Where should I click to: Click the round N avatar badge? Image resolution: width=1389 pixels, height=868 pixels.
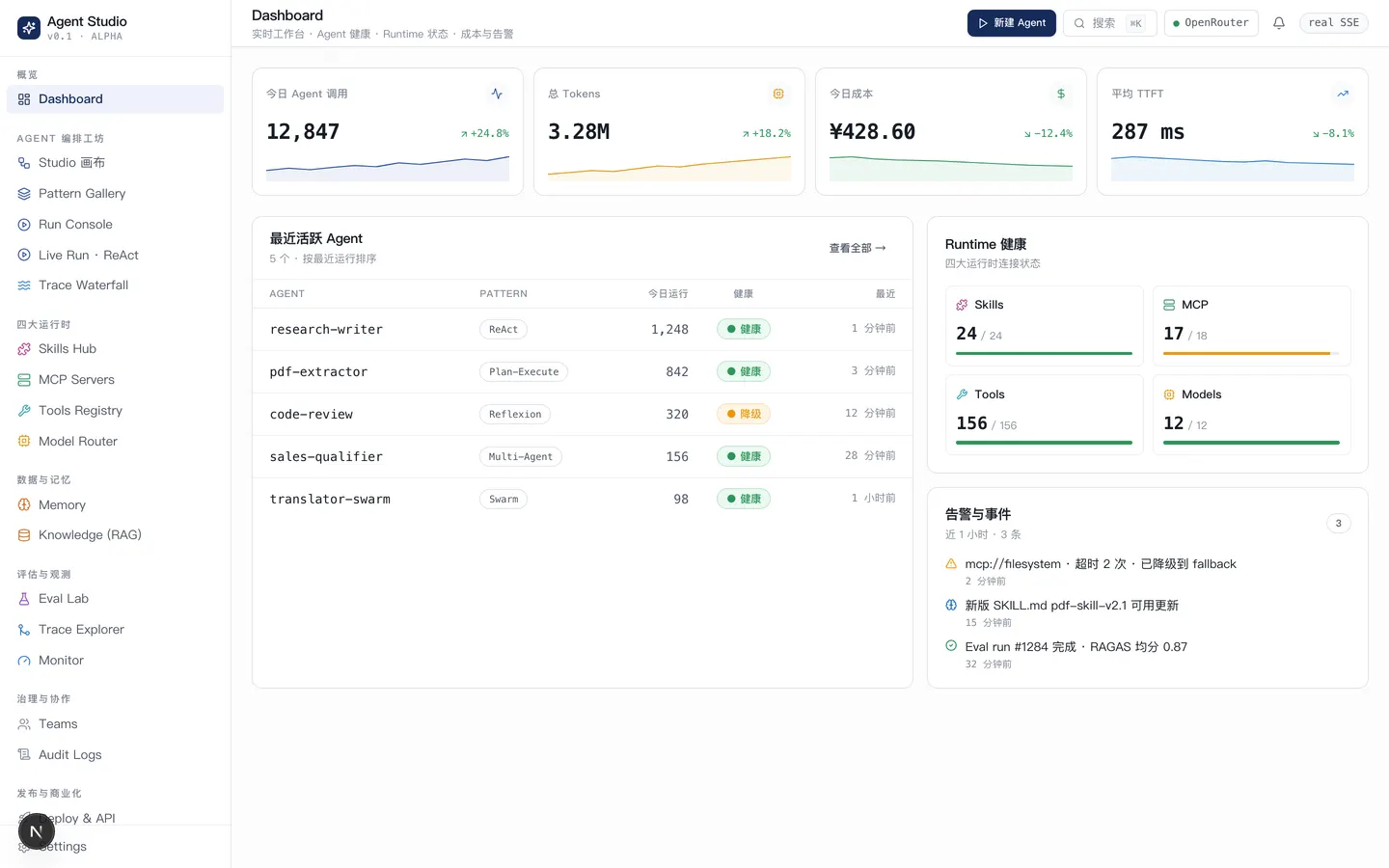pos(36,831)
